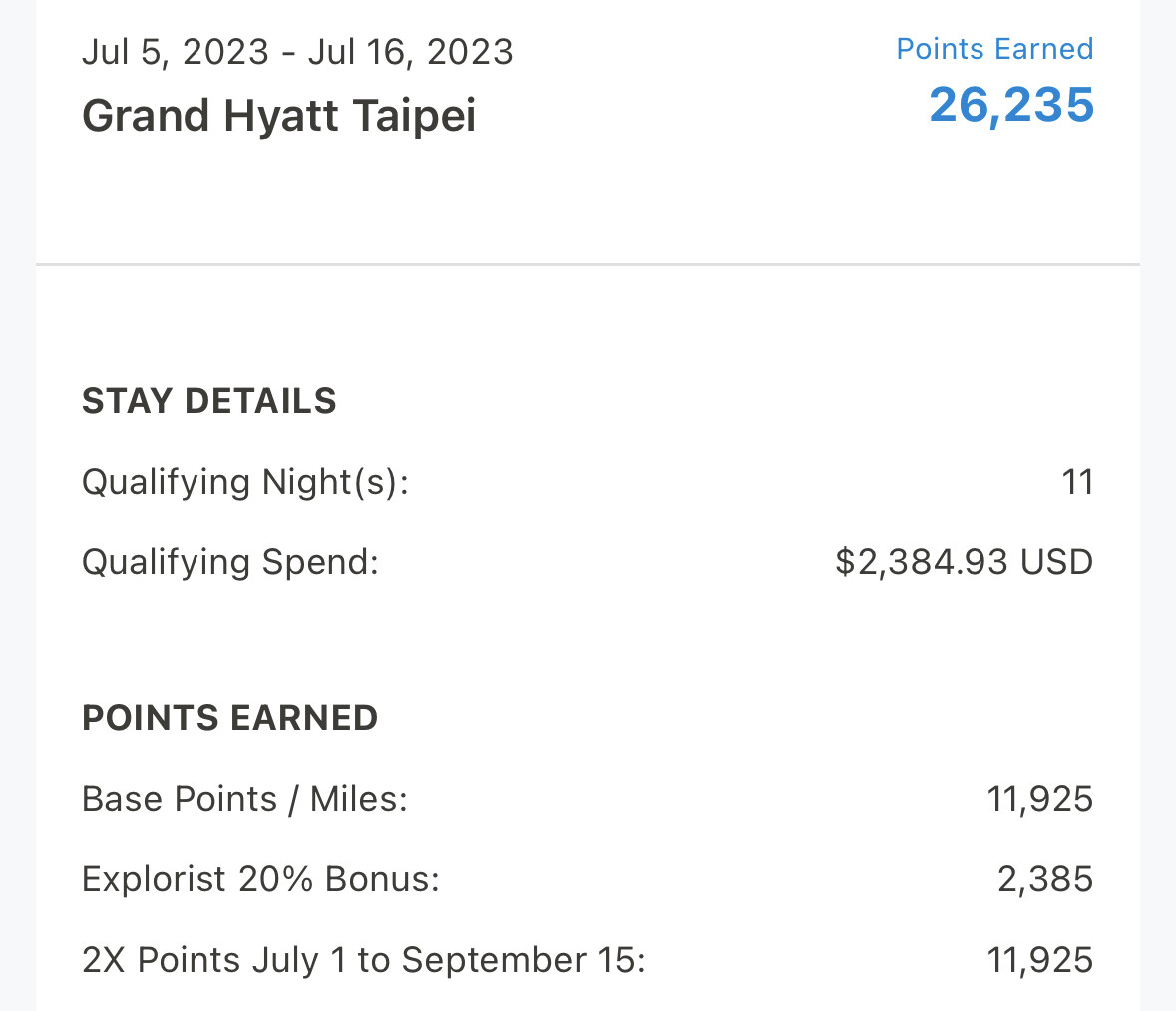The height and width of the screenshot is (1011, 1176).
Task: Click the qualifying nights value 11
Action: 1077,482
